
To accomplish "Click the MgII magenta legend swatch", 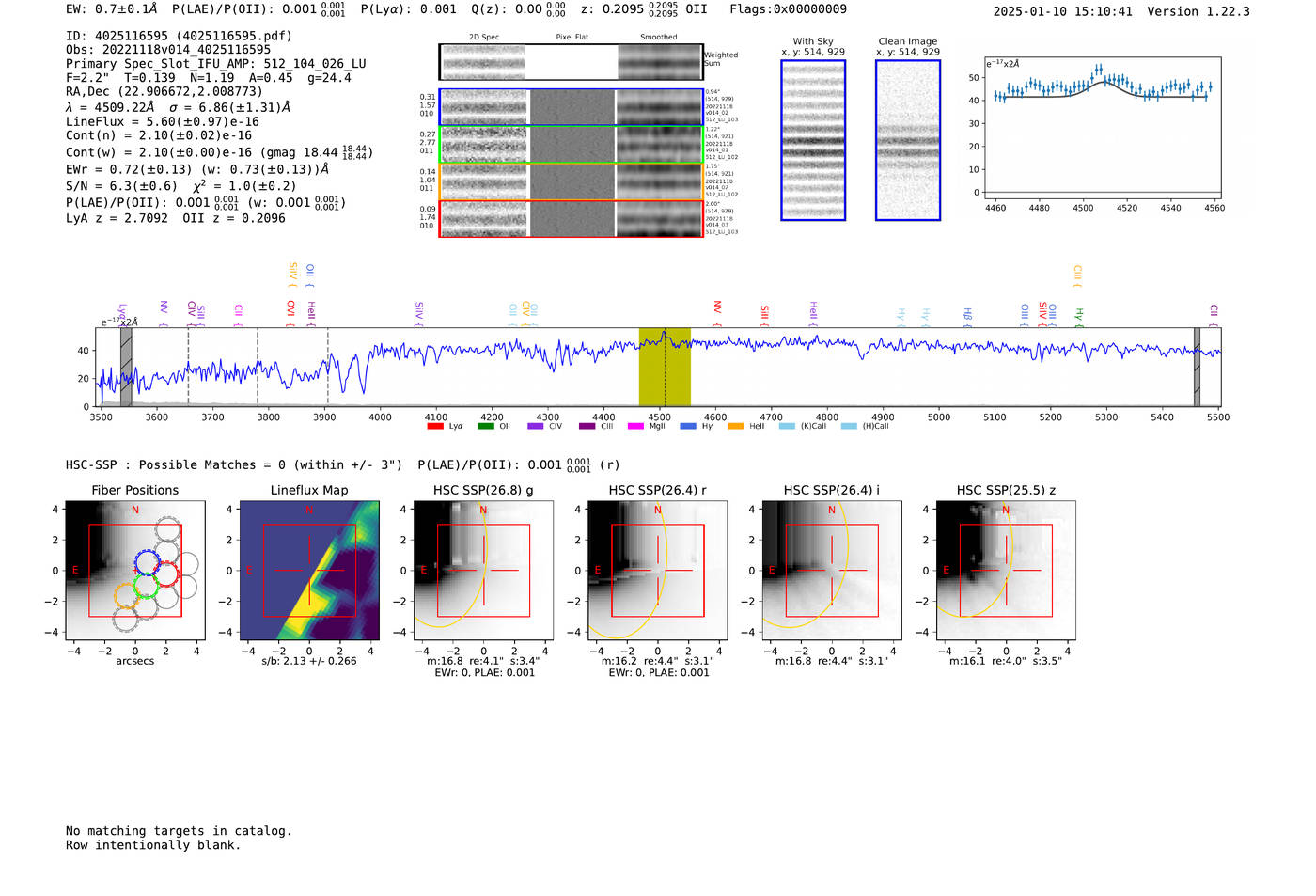I will [635, 426].
